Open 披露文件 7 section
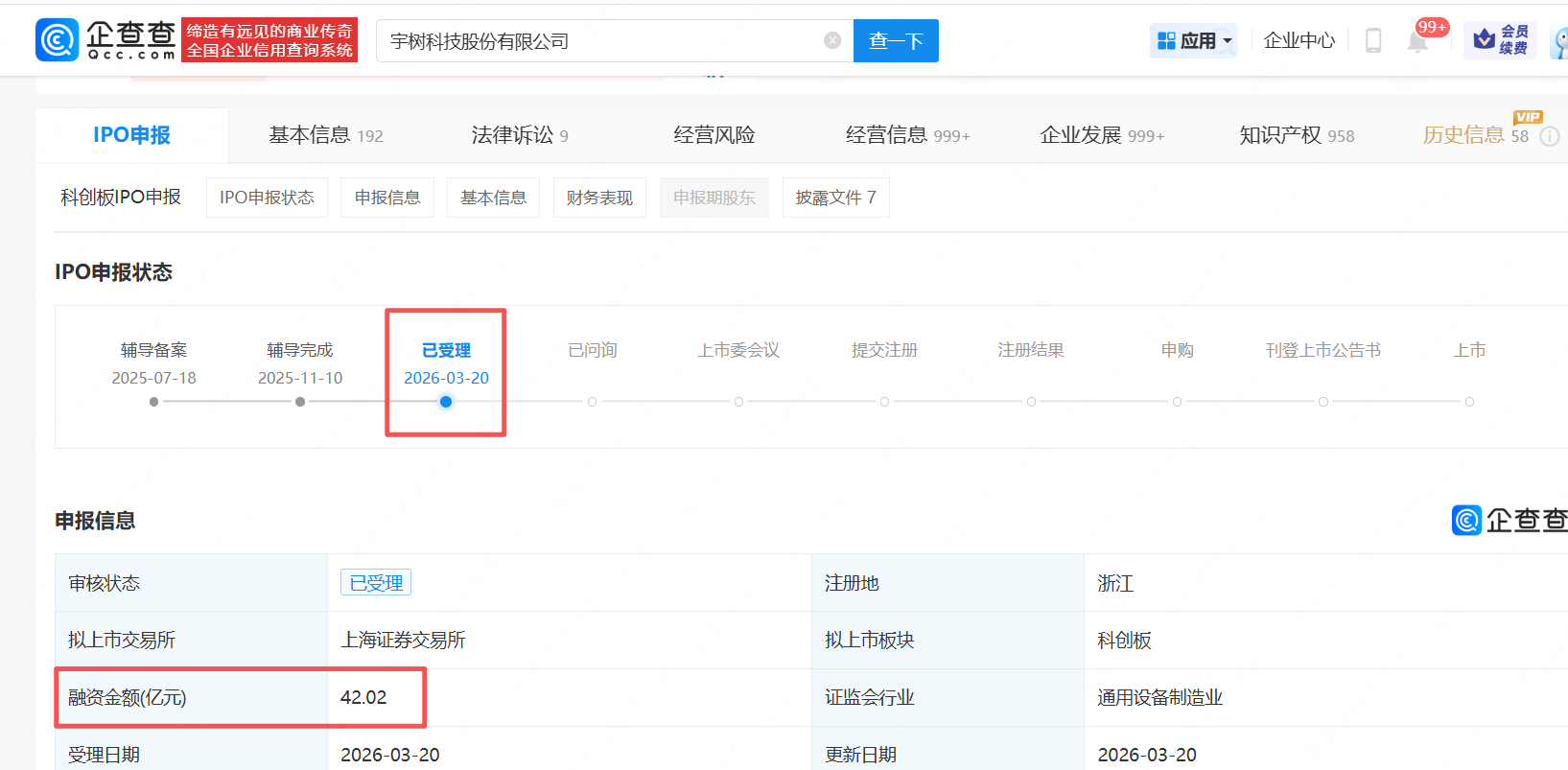 click(836, 198)
